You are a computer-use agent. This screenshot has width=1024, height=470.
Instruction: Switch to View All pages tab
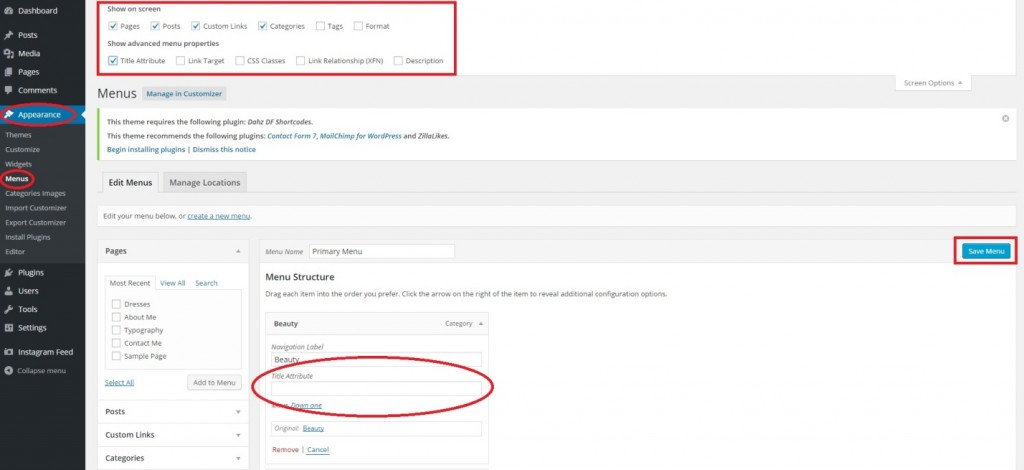coord(172,283)
